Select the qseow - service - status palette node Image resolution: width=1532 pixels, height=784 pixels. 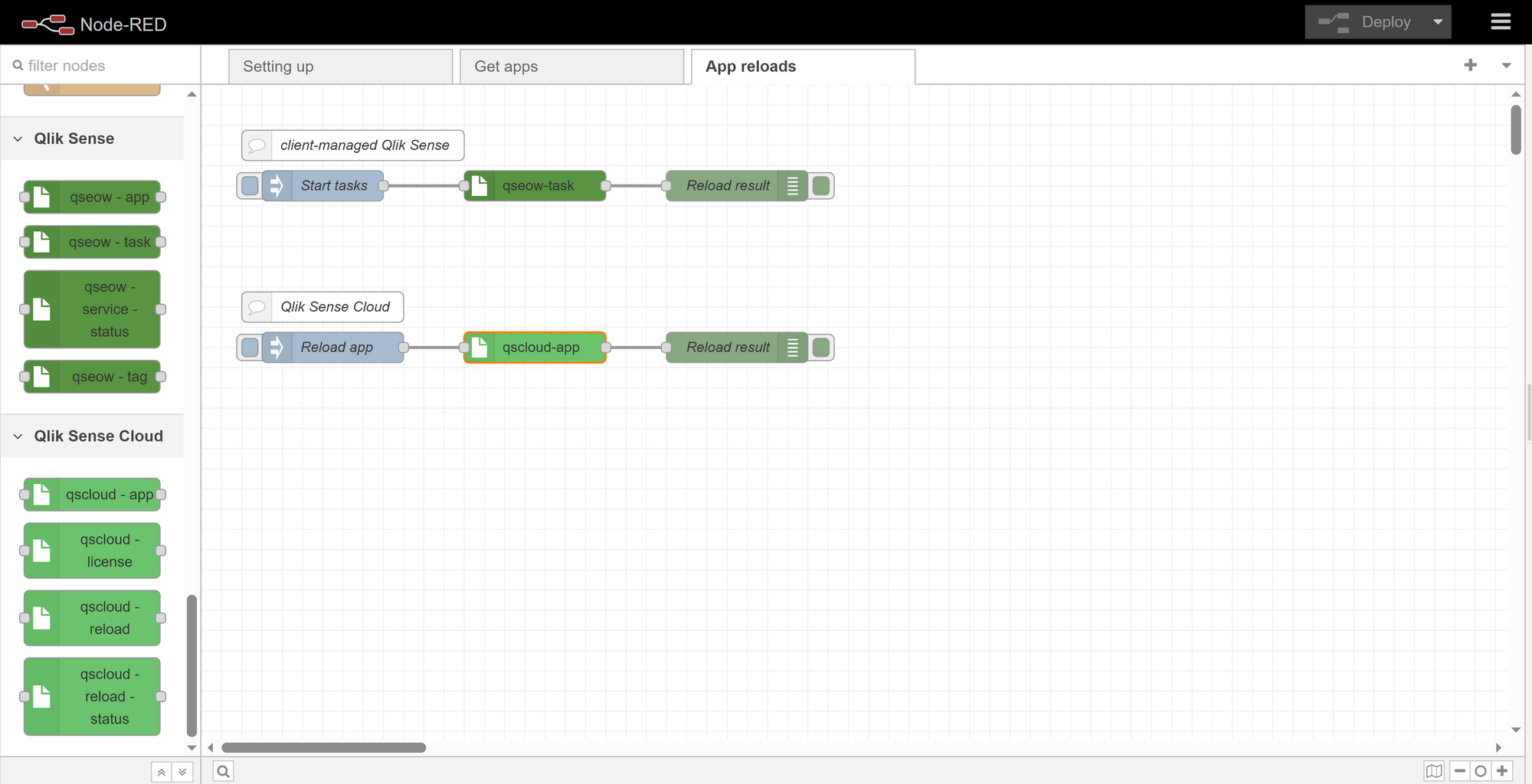point(92,309)
